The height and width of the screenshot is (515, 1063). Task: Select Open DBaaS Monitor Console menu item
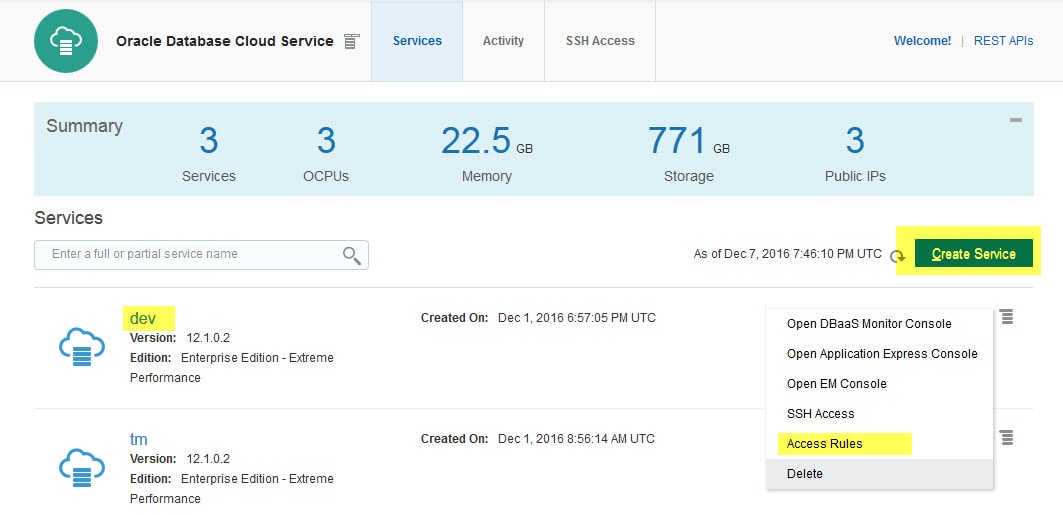tap(868, 324)
